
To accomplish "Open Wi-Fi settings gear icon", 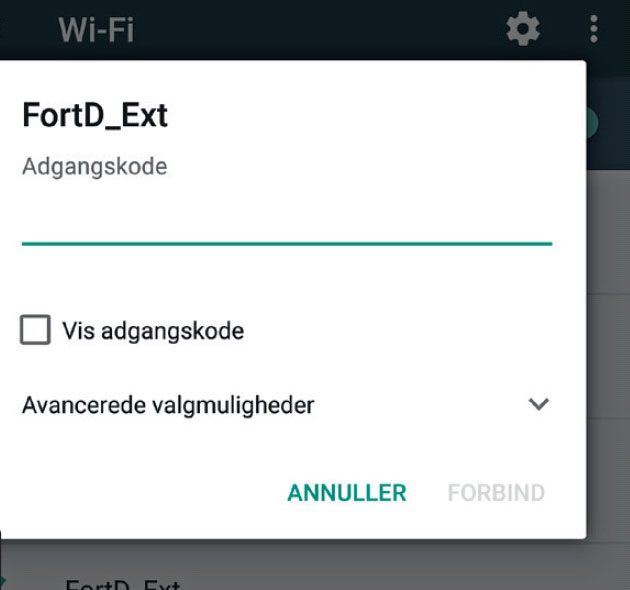I will tap(522, 29).
